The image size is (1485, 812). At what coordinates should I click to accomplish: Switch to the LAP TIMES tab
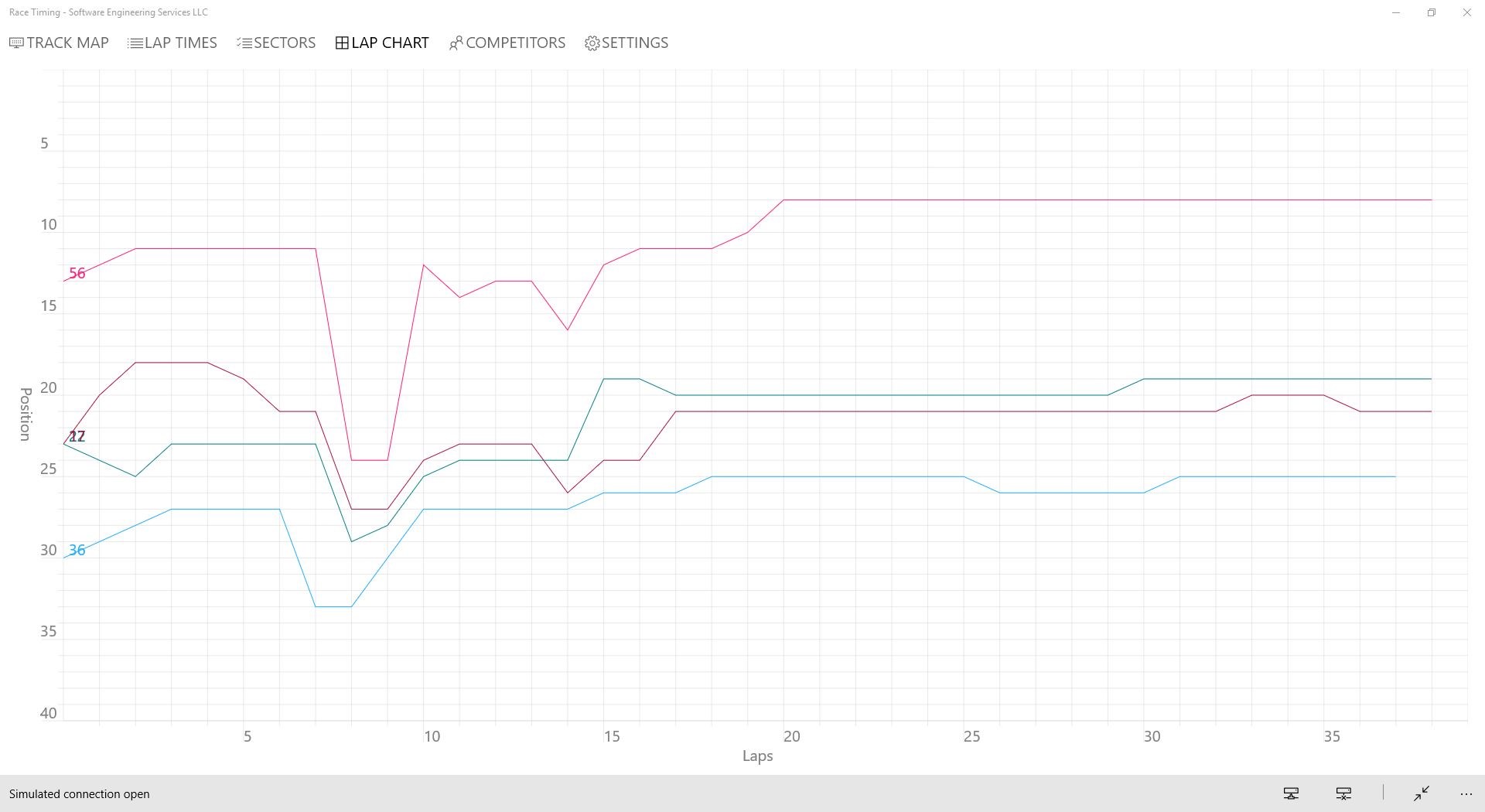click(172, 43)
